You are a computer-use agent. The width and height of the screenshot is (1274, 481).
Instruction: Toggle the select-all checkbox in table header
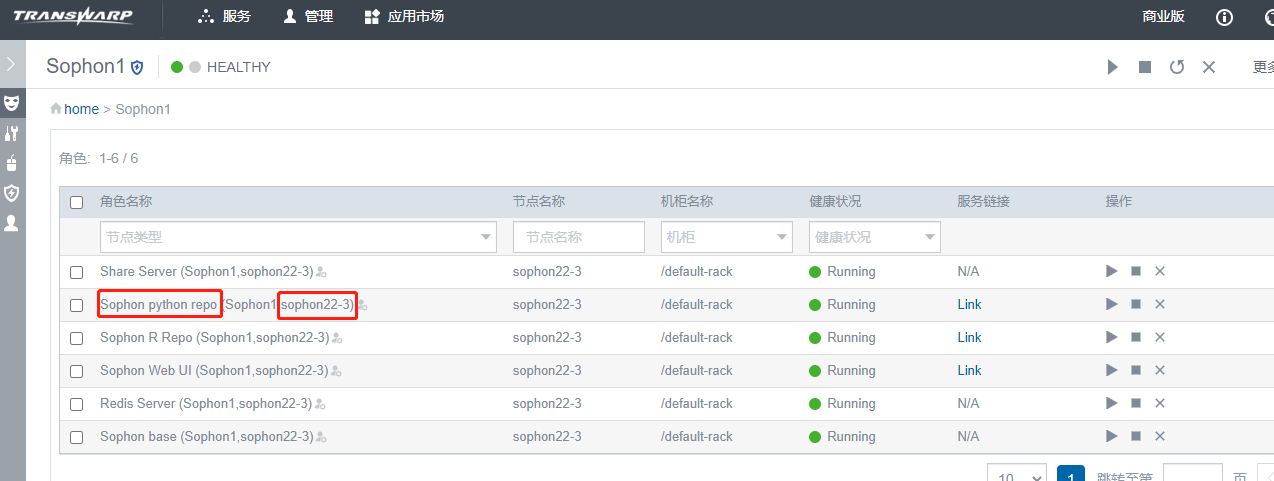(77, 202)
